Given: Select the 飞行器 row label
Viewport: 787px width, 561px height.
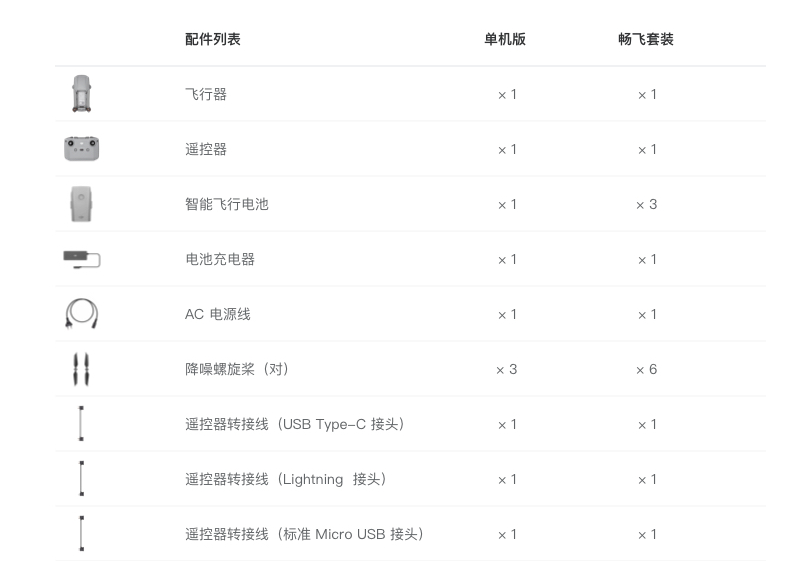Looking at the screenshot, I should (x=206, y=94).
